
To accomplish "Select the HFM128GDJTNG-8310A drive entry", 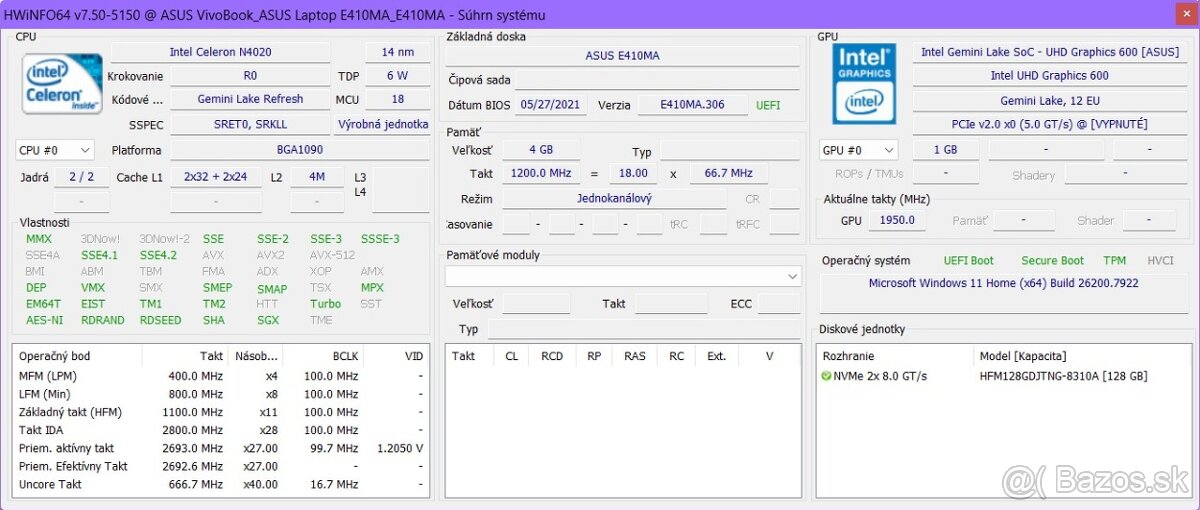I will point(1063,376).
